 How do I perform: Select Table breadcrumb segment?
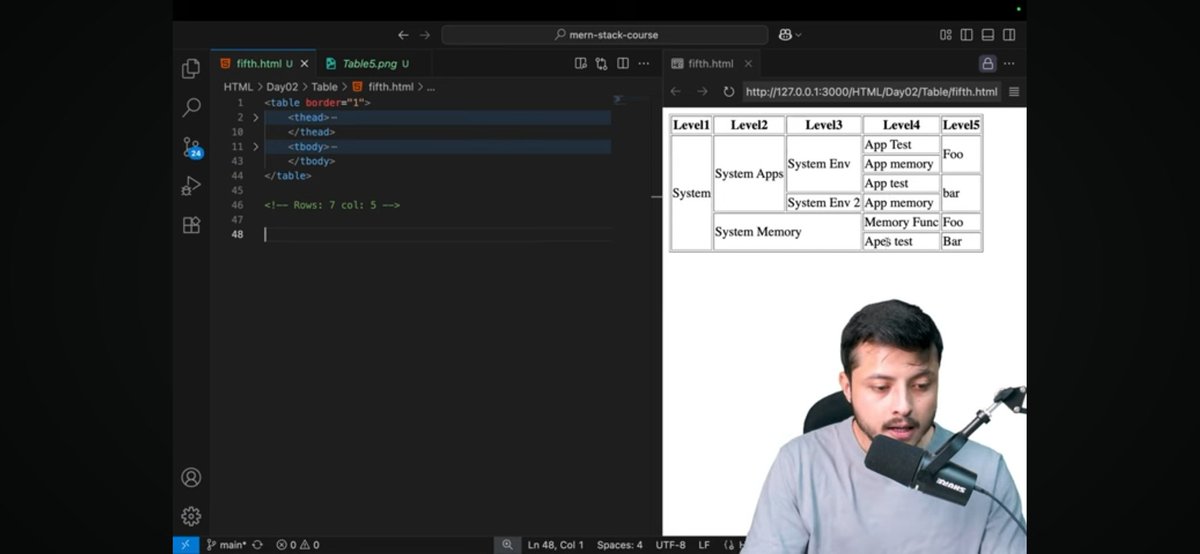[324, 87]
